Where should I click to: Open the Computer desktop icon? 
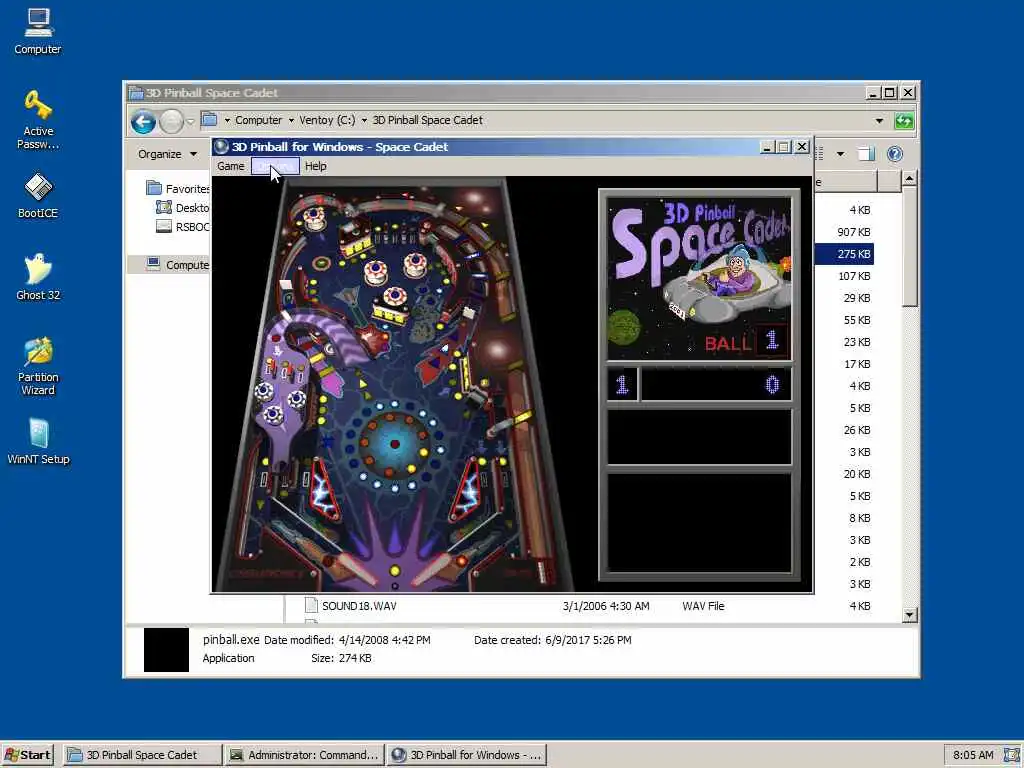coord(38,31)
